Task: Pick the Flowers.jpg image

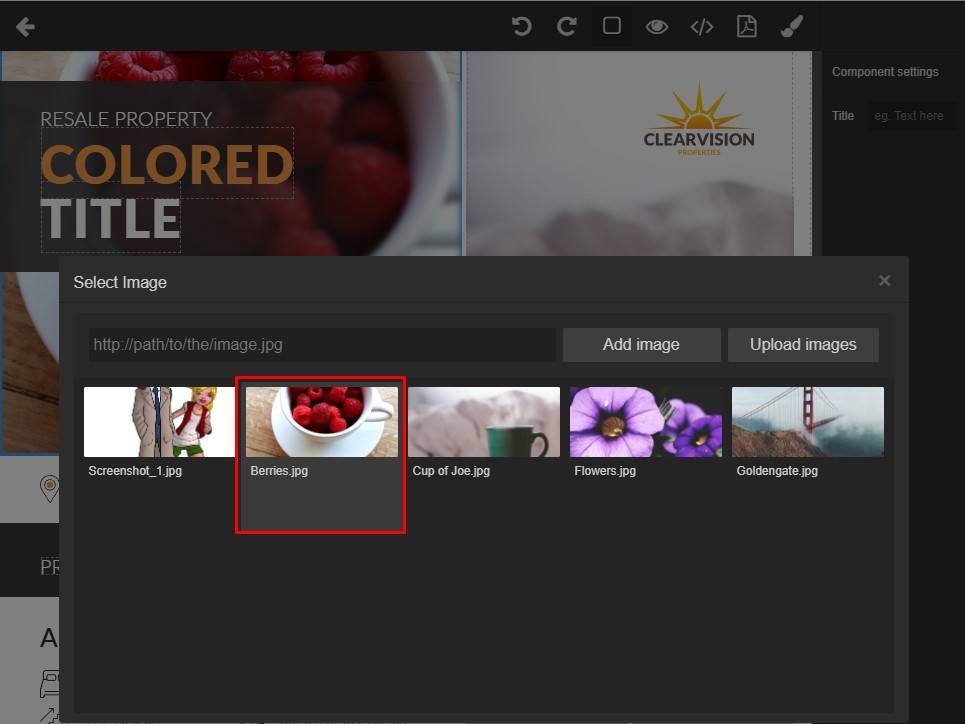Action: click(x=645, y=422)
